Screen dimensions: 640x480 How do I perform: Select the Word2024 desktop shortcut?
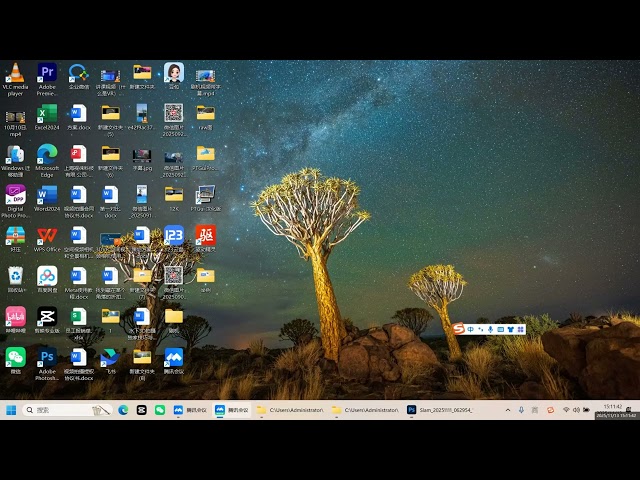coord(47,198)
